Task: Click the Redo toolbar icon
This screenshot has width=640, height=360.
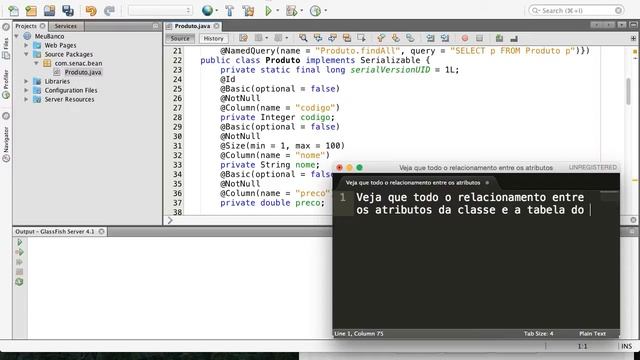Action: click(x=109, y=11)
